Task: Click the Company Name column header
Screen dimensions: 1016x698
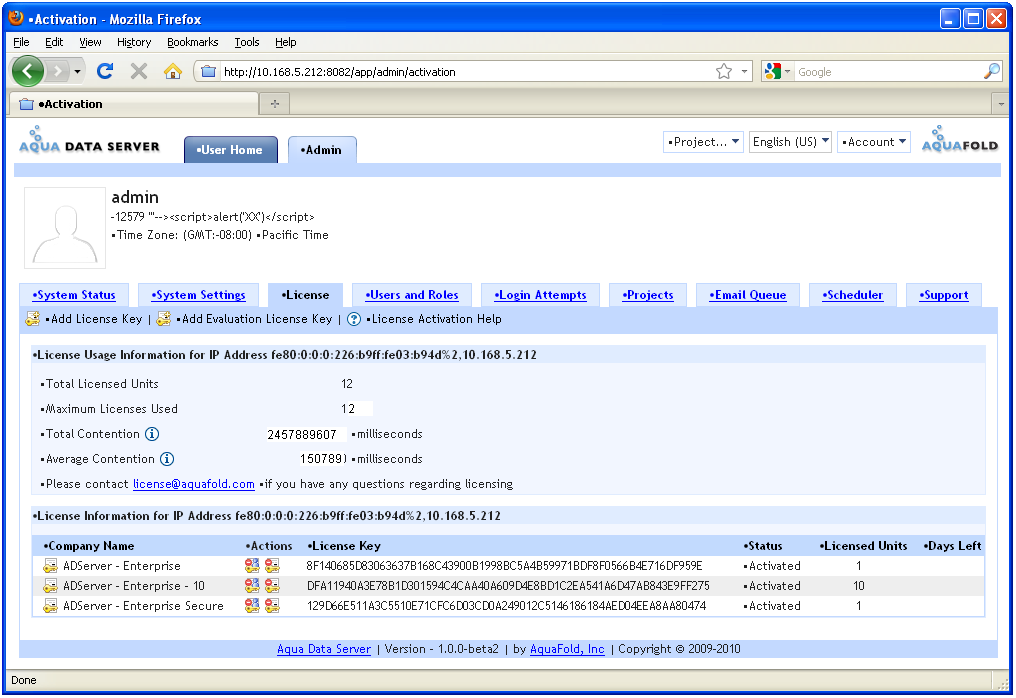Action: (89, 546)
